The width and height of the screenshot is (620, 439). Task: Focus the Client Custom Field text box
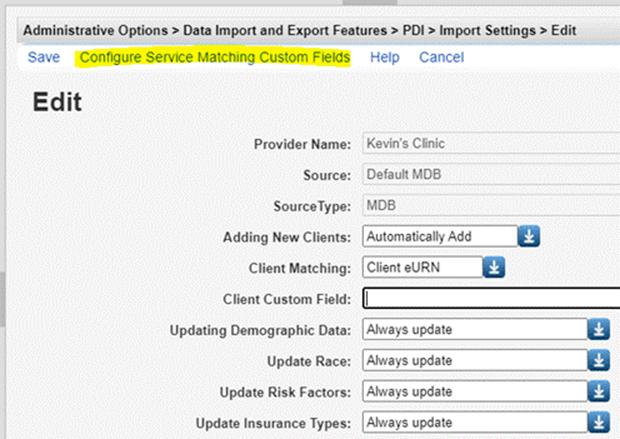[490, 298]
